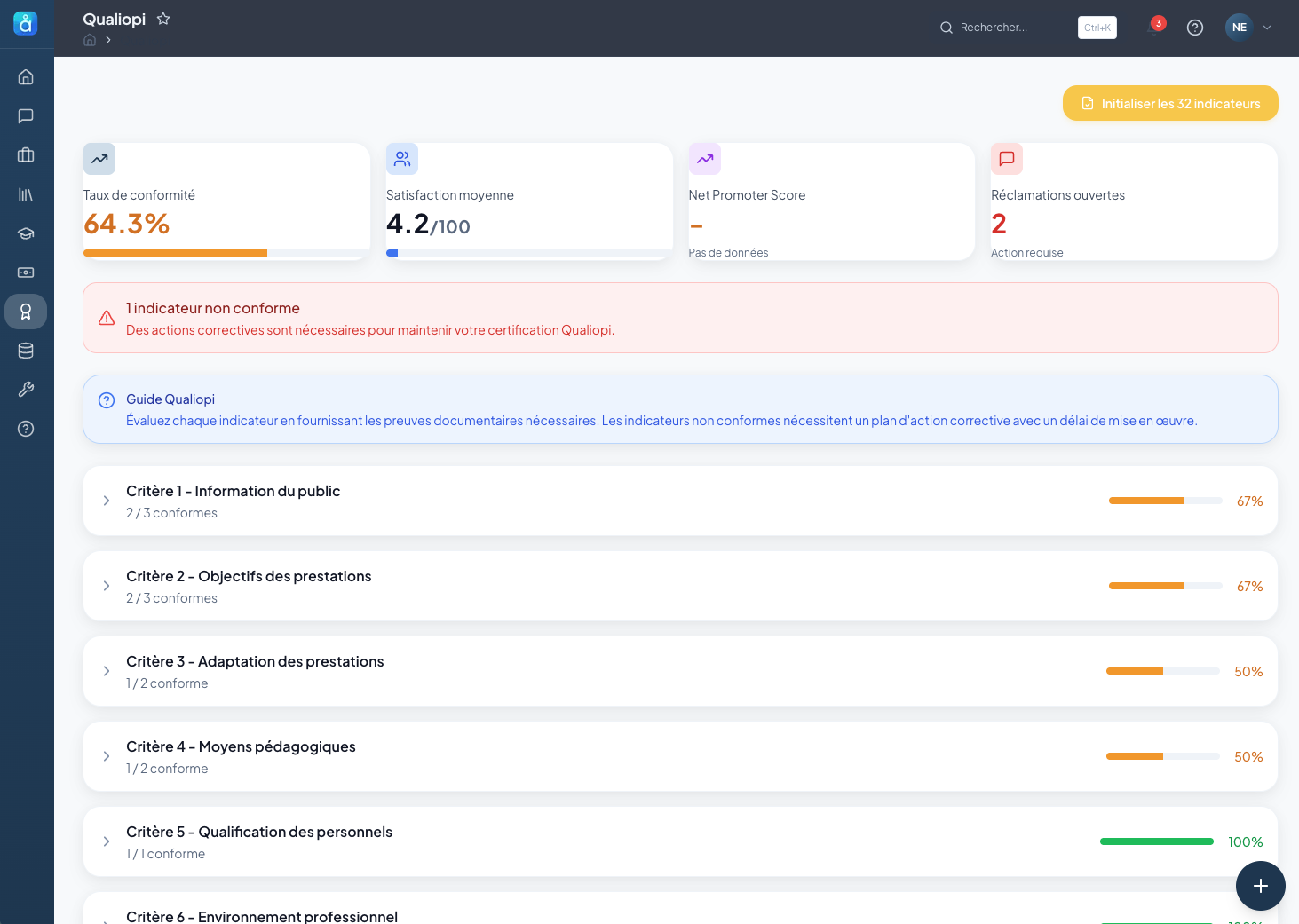Click the Critère 1 67% progress bar

pos(1166,501)
